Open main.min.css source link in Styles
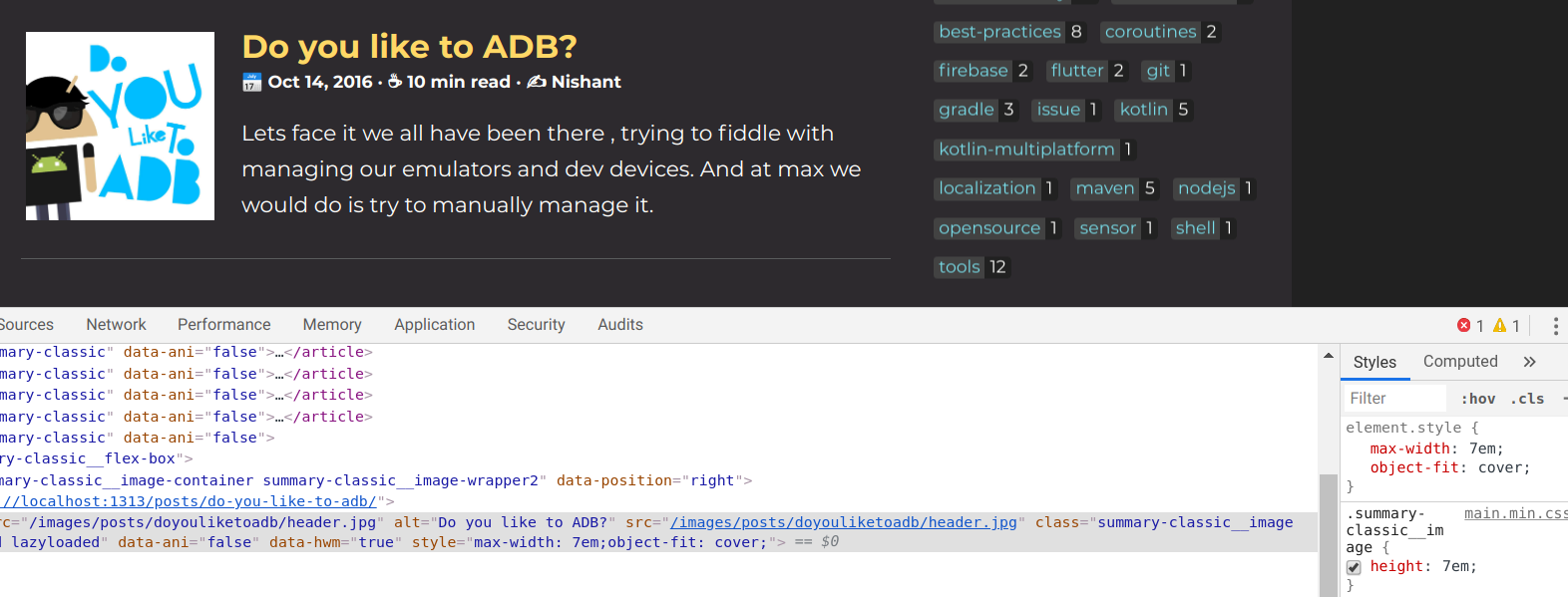 pyautogui.click(x=1516, y=513)
